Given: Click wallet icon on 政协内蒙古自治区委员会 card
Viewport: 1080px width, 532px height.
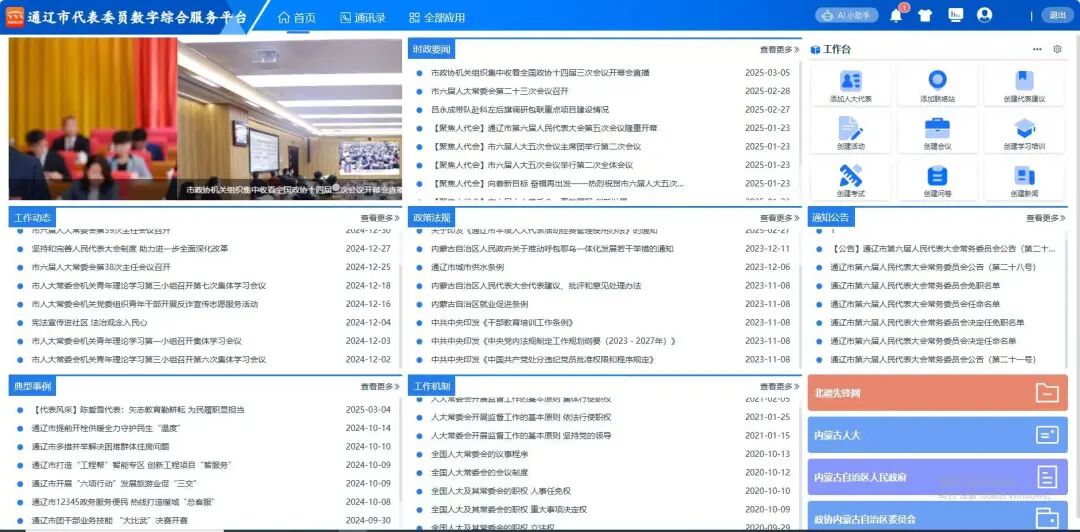Looking at the screenshot, I should pos(1047,518).
